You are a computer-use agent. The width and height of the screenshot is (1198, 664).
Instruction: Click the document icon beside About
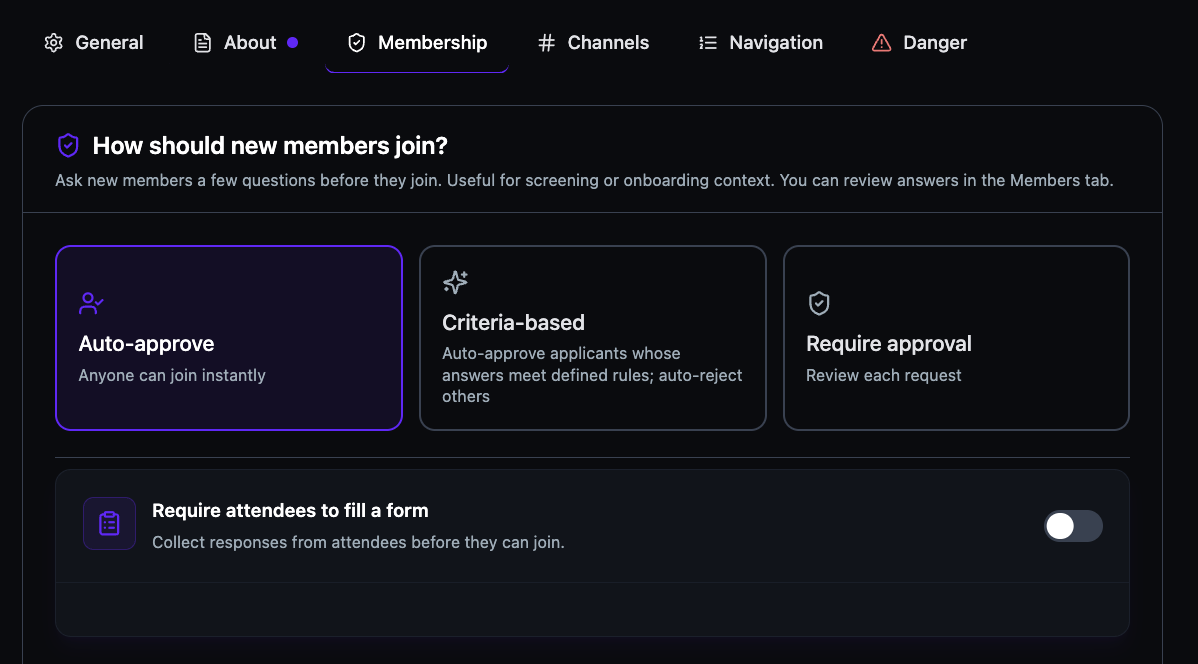(x=202, y=43)
